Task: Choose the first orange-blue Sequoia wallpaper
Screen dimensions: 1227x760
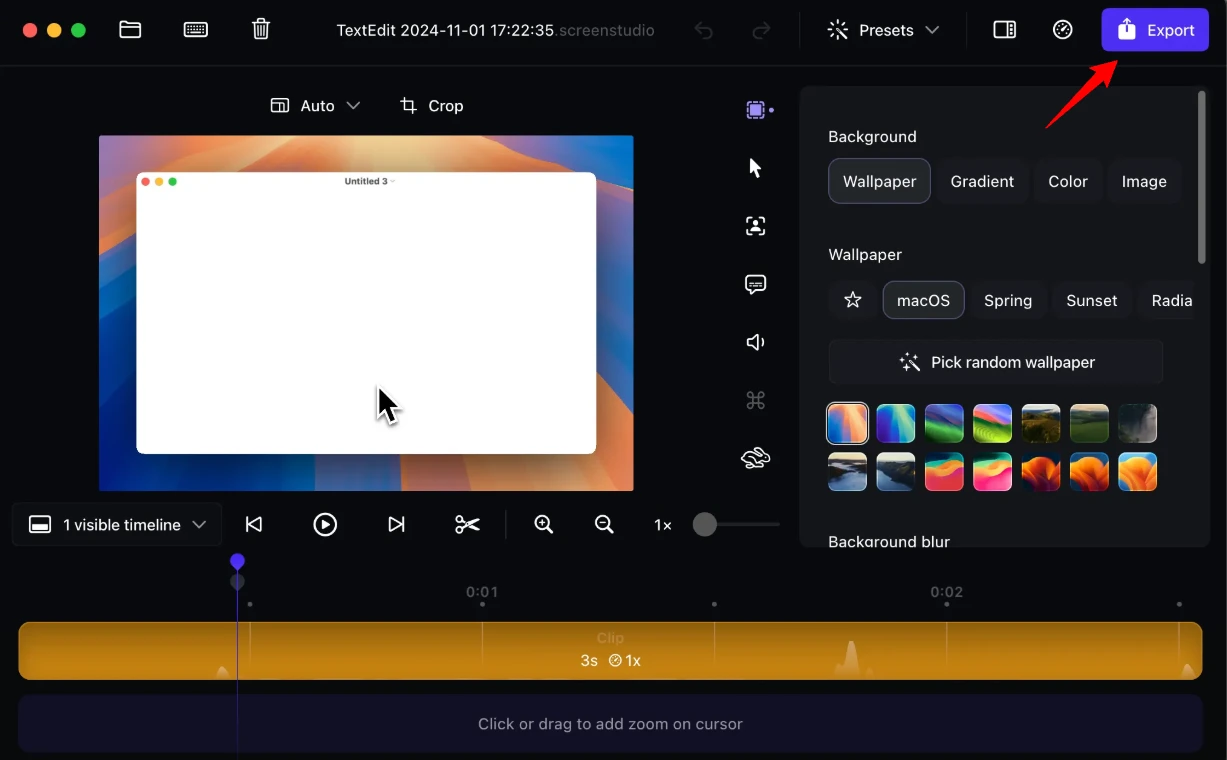Action: [847, 423]
